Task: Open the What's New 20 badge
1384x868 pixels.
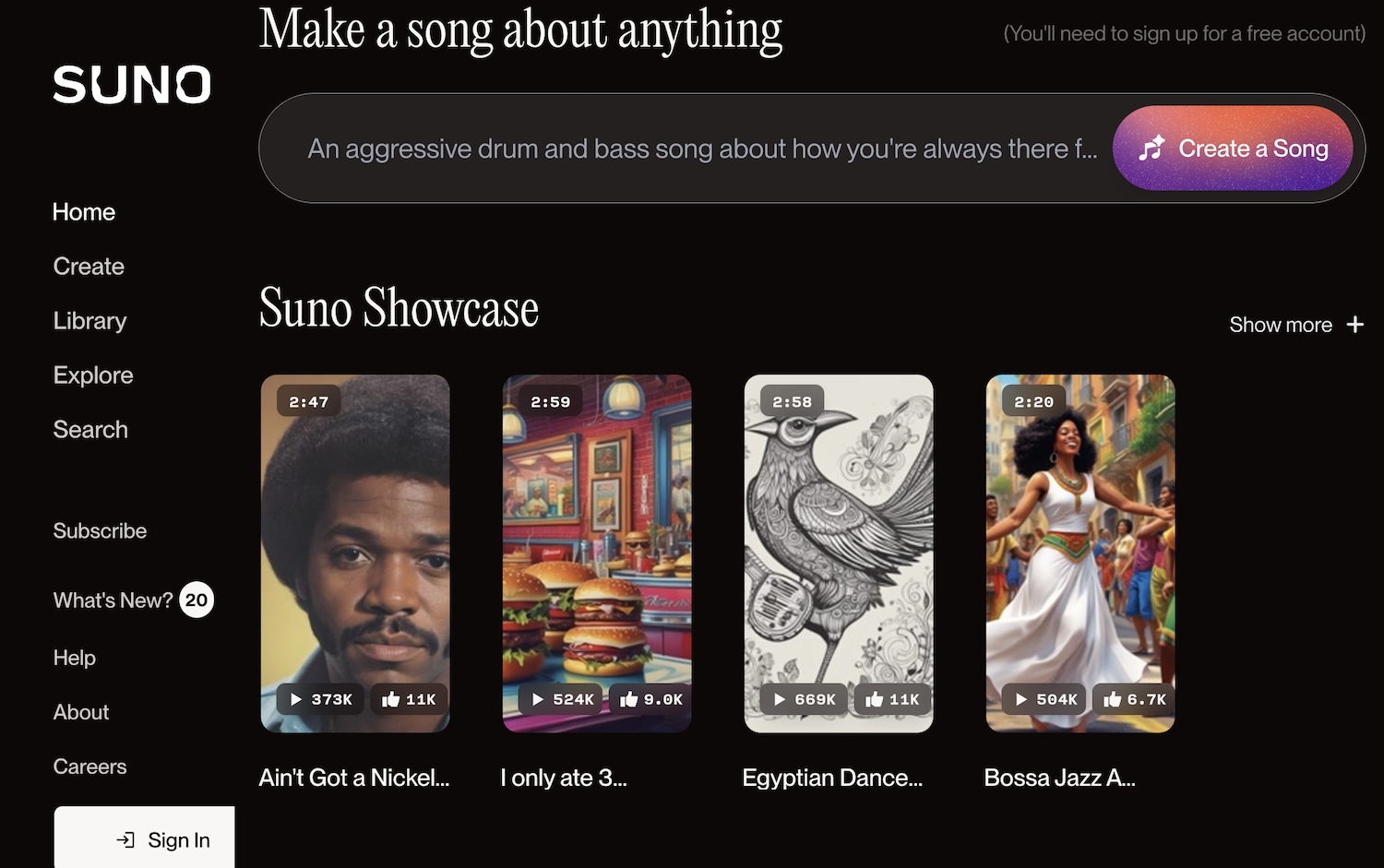Action: pyautogui.click(x=197, y=600)
